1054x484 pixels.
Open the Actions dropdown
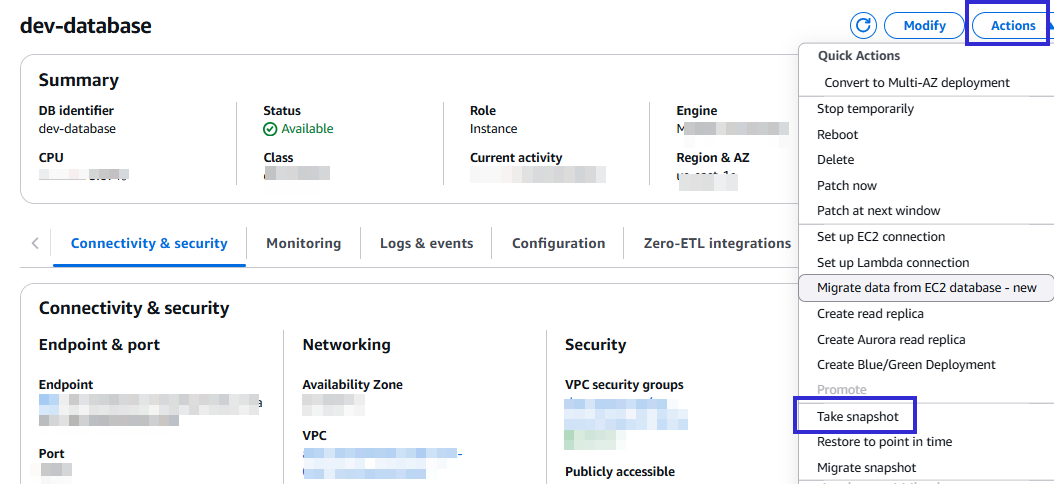1012,26
